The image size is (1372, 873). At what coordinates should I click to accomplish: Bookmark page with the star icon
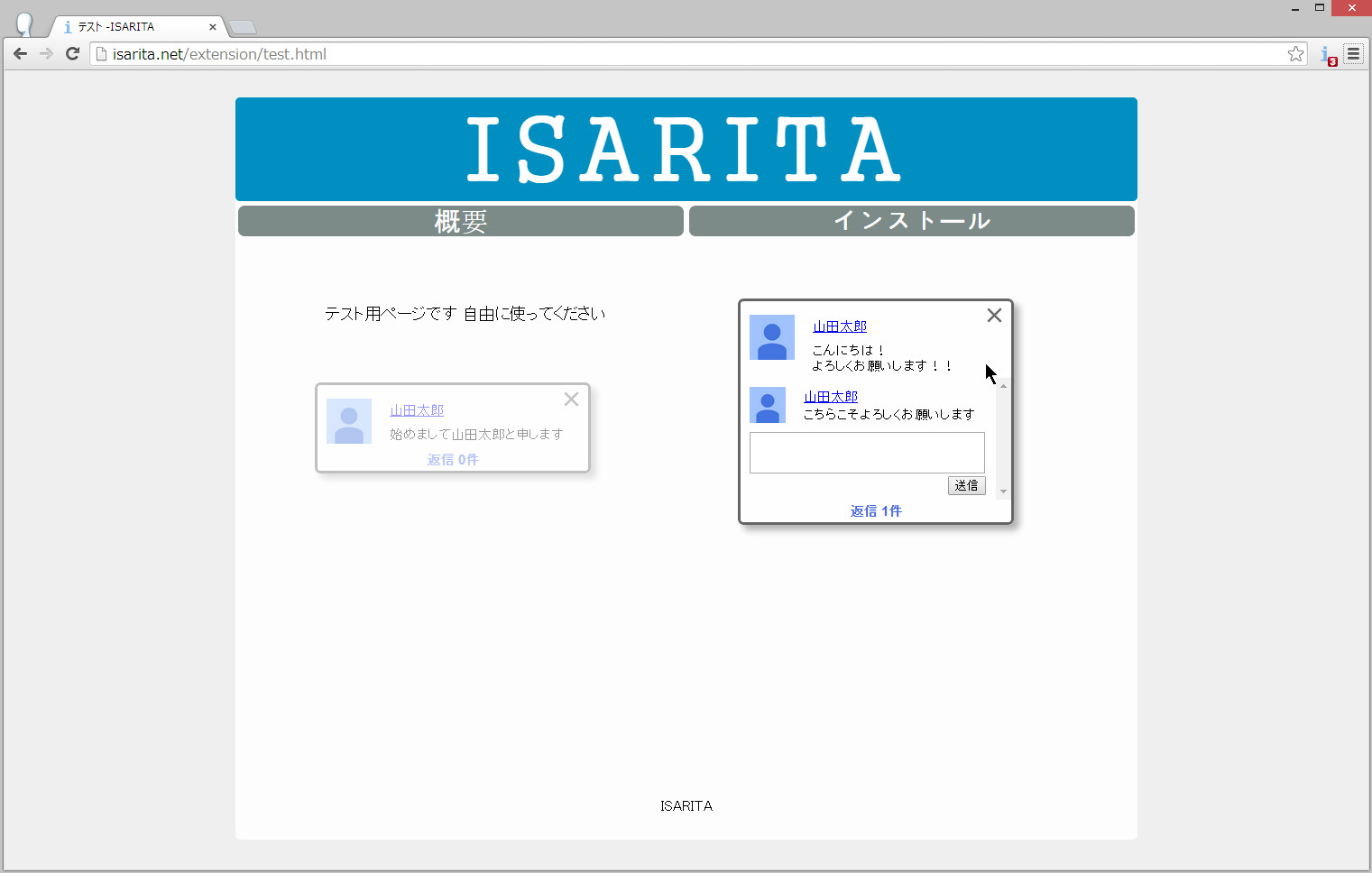click(x=1295, y=54)
